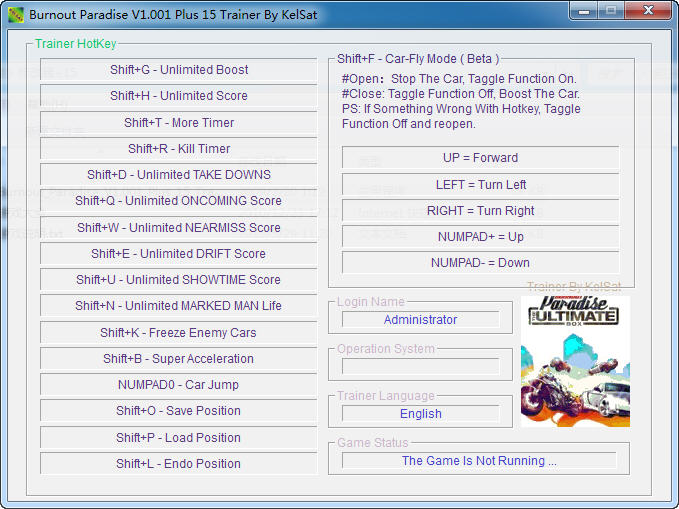Click NUMPAD0 - Car Jump entry
This screenshot has height=509, width=679.
click(x=179, y=384)
